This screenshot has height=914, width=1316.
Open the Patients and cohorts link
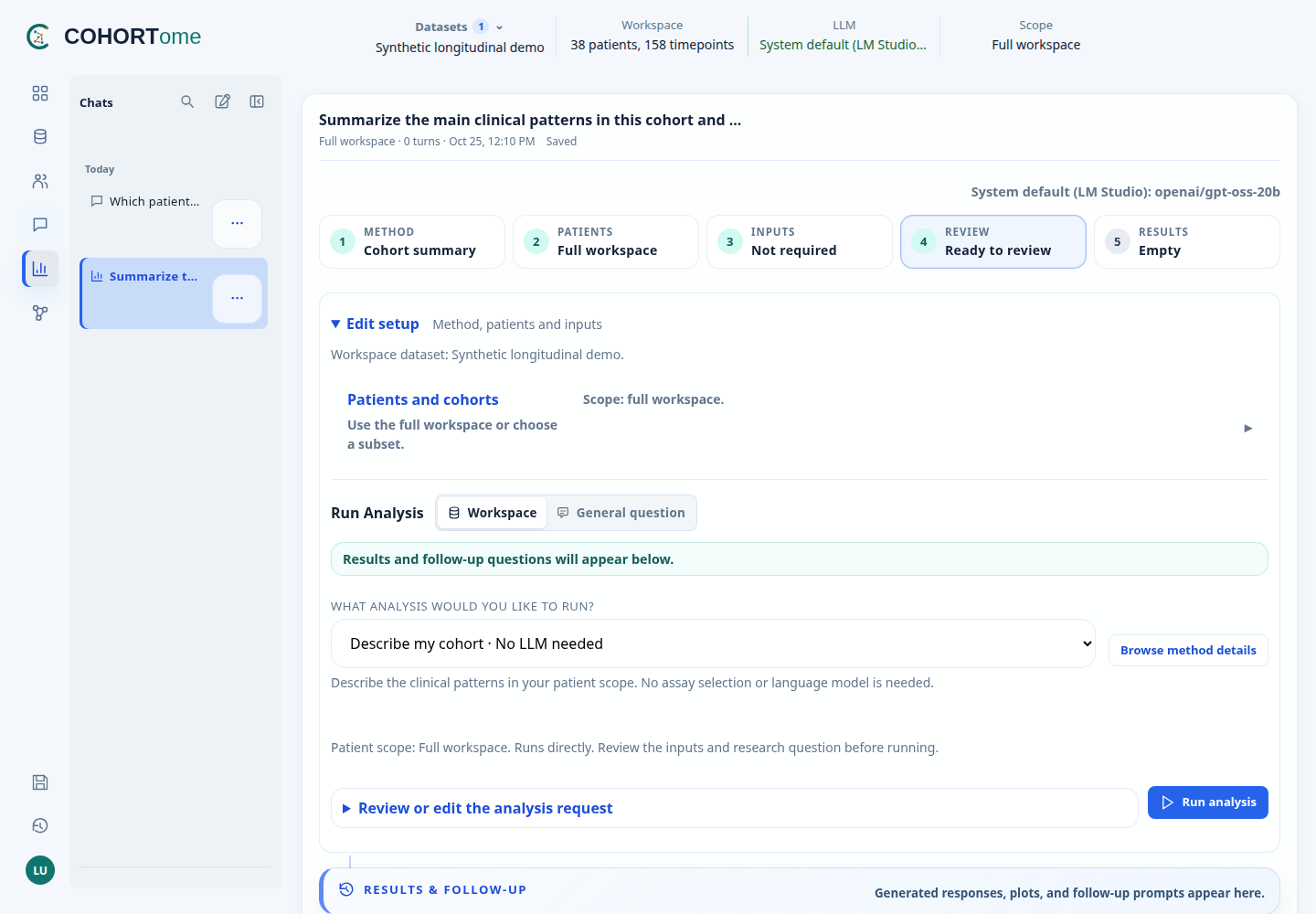point(423,399)
